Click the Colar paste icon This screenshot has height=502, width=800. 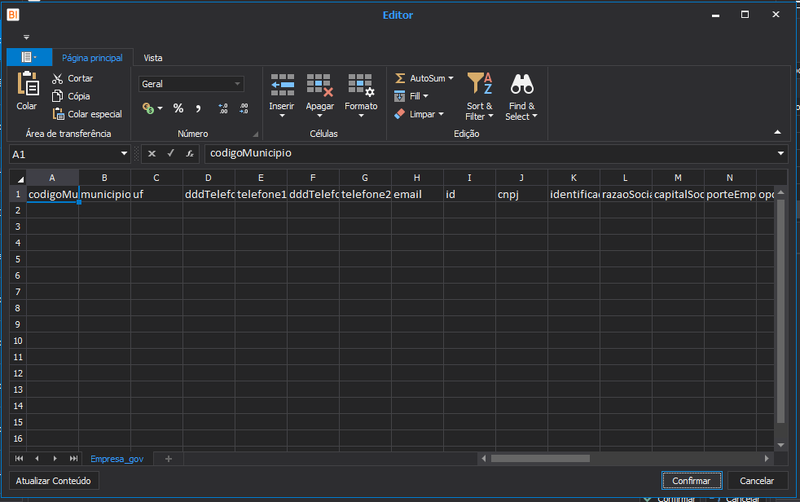click(28, 84)
